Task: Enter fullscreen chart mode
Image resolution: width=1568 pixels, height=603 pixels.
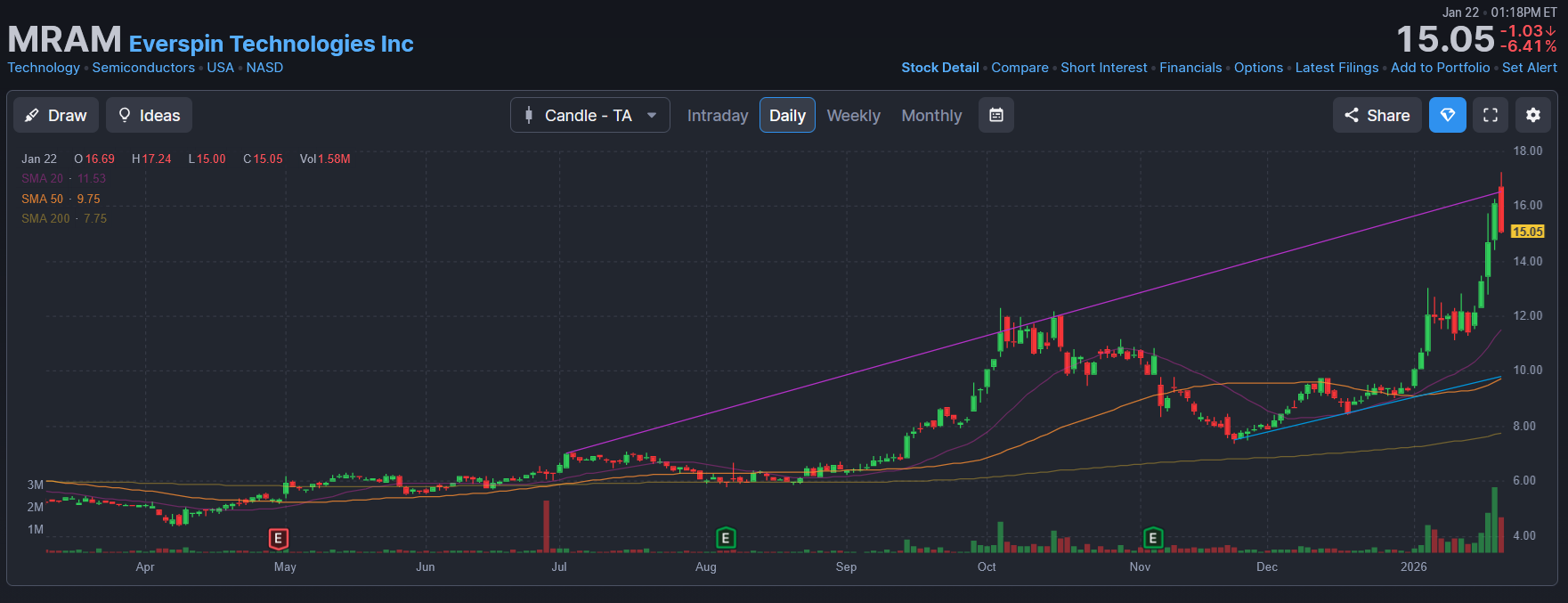Action: (1491, 115)
